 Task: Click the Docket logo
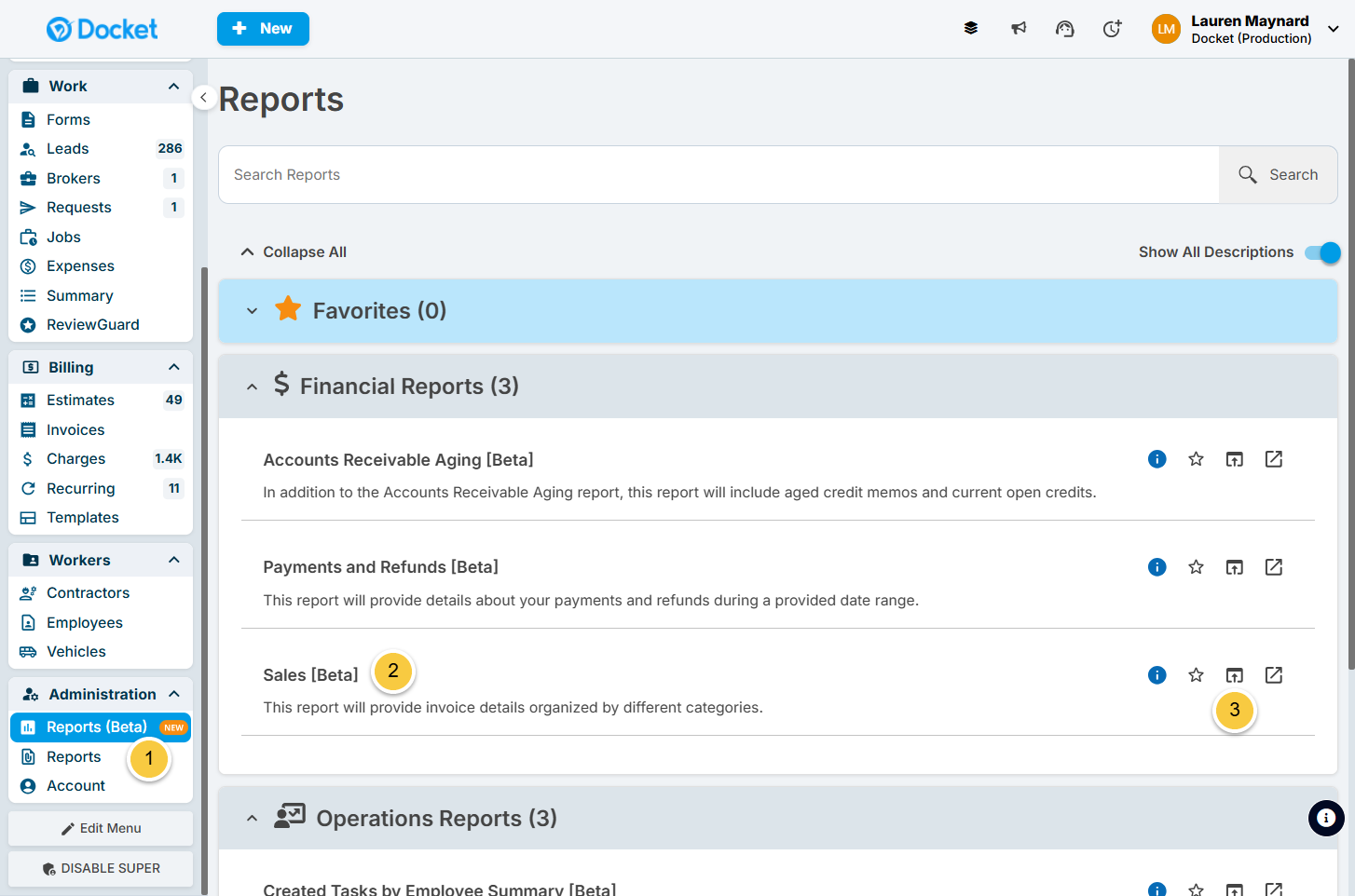(102, 30)
